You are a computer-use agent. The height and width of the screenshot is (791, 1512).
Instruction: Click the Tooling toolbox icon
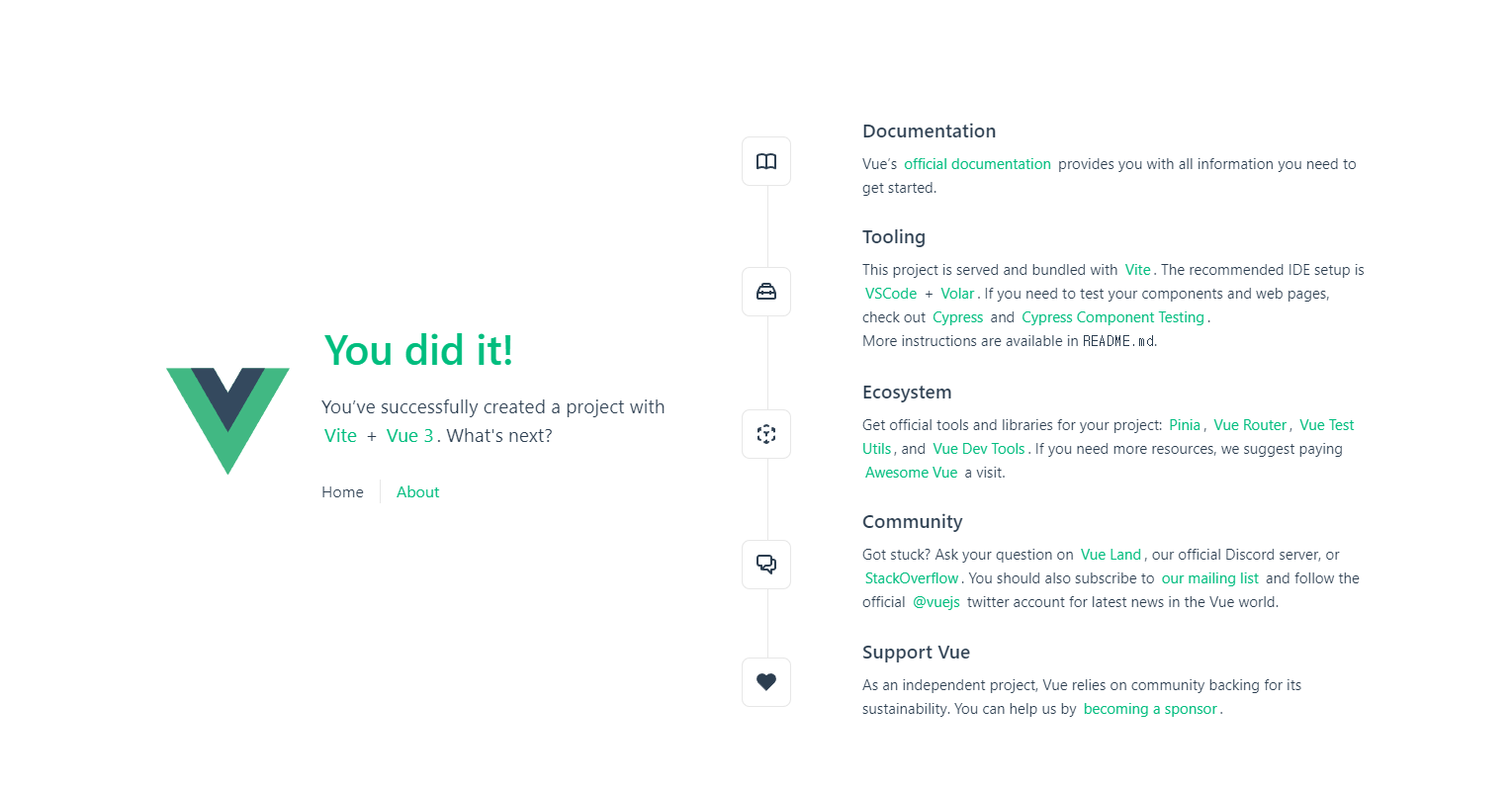(766, 292)
